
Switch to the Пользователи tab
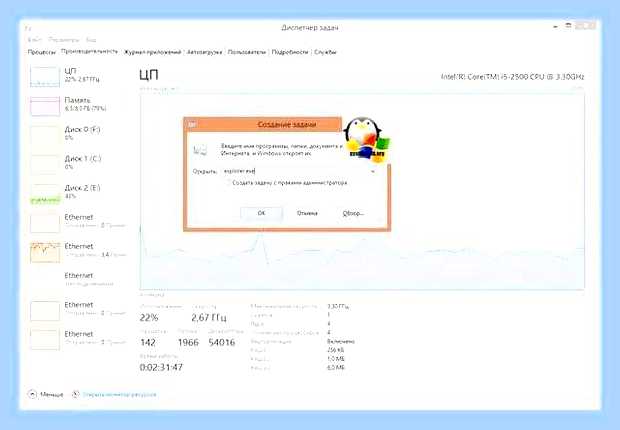[246, 52]
